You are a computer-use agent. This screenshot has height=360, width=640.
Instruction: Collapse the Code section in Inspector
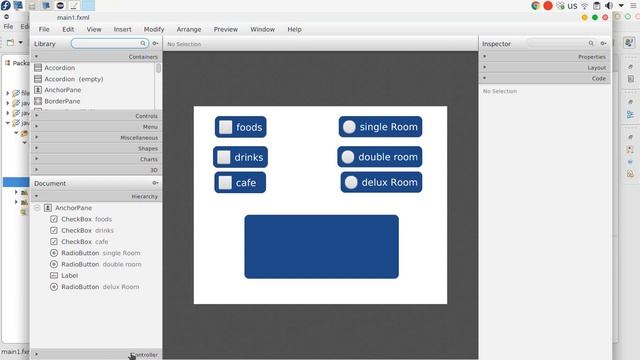[x=544, y=78]
